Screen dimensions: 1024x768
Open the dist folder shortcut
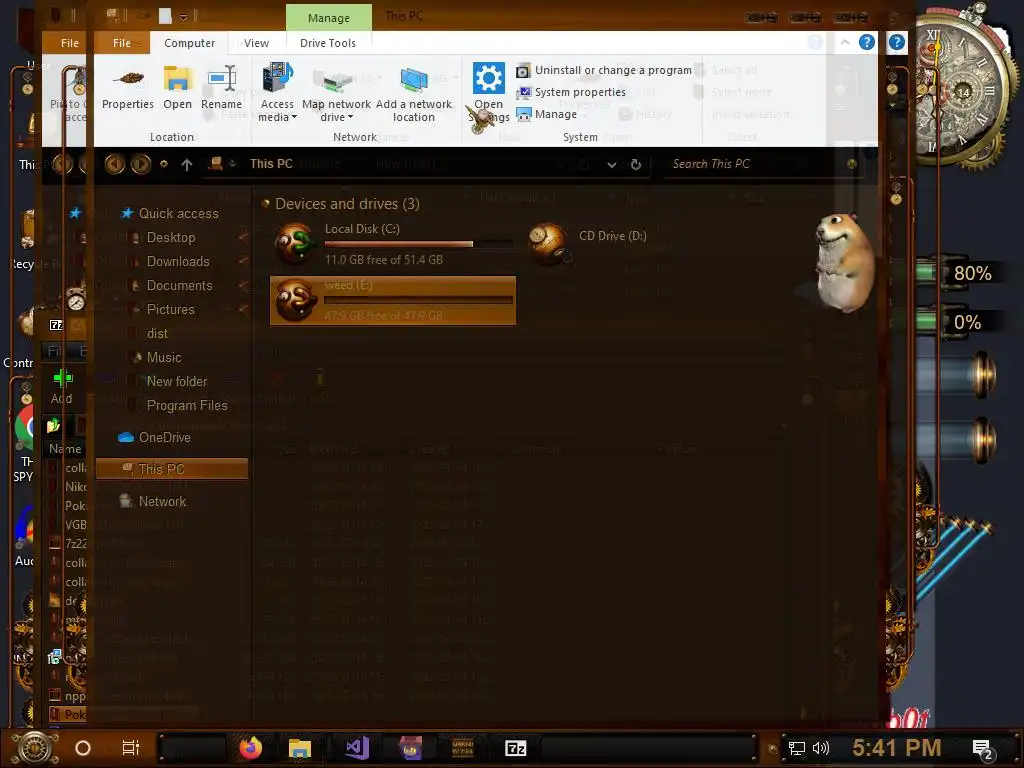tap(157, 334)
